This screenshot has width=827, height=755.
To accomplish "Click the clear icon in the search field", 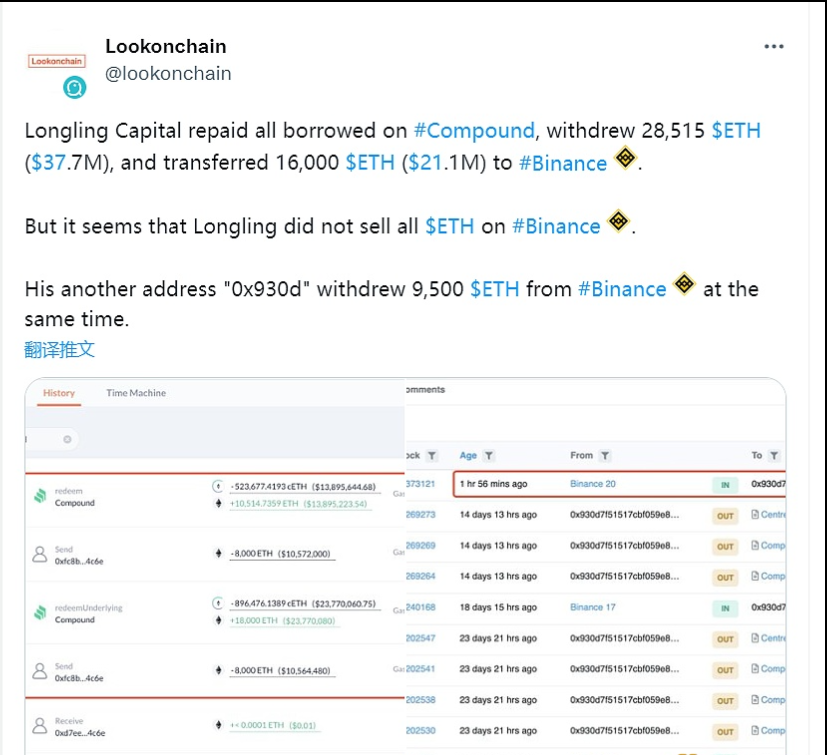I will coord(67,439).
